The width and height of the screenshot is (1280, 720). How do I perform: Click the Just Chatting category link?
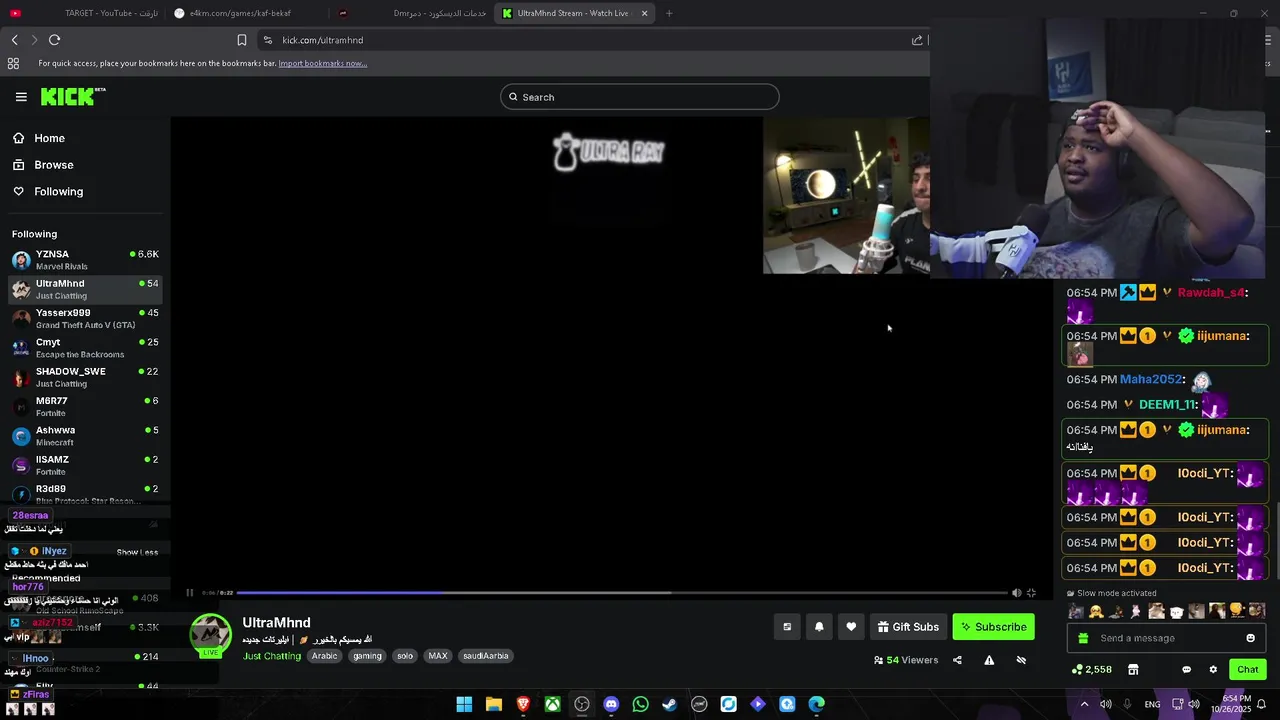point(271,656)
